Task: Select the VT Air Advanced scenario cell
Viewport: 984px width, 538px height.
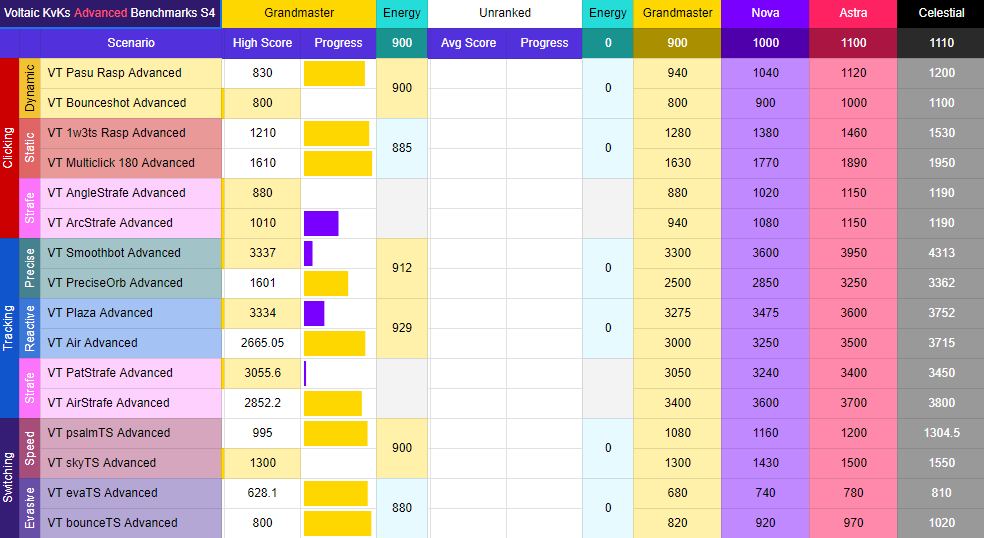Action: 131,343
